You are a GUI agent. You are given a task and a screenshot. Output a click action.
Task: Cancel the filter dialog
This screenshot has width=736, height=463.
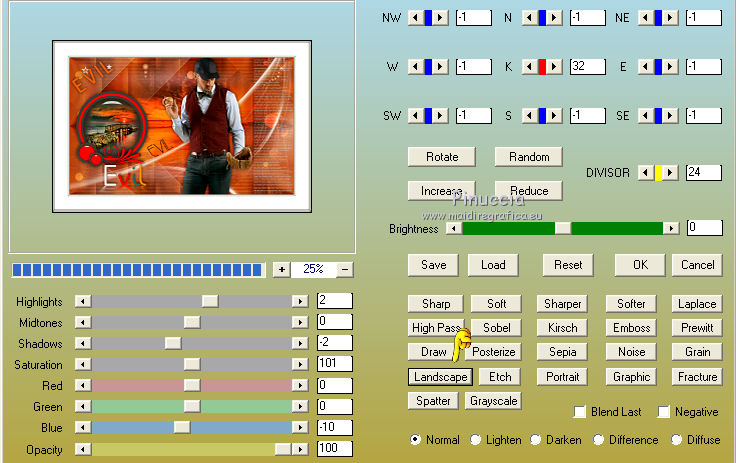pos(698,265)
